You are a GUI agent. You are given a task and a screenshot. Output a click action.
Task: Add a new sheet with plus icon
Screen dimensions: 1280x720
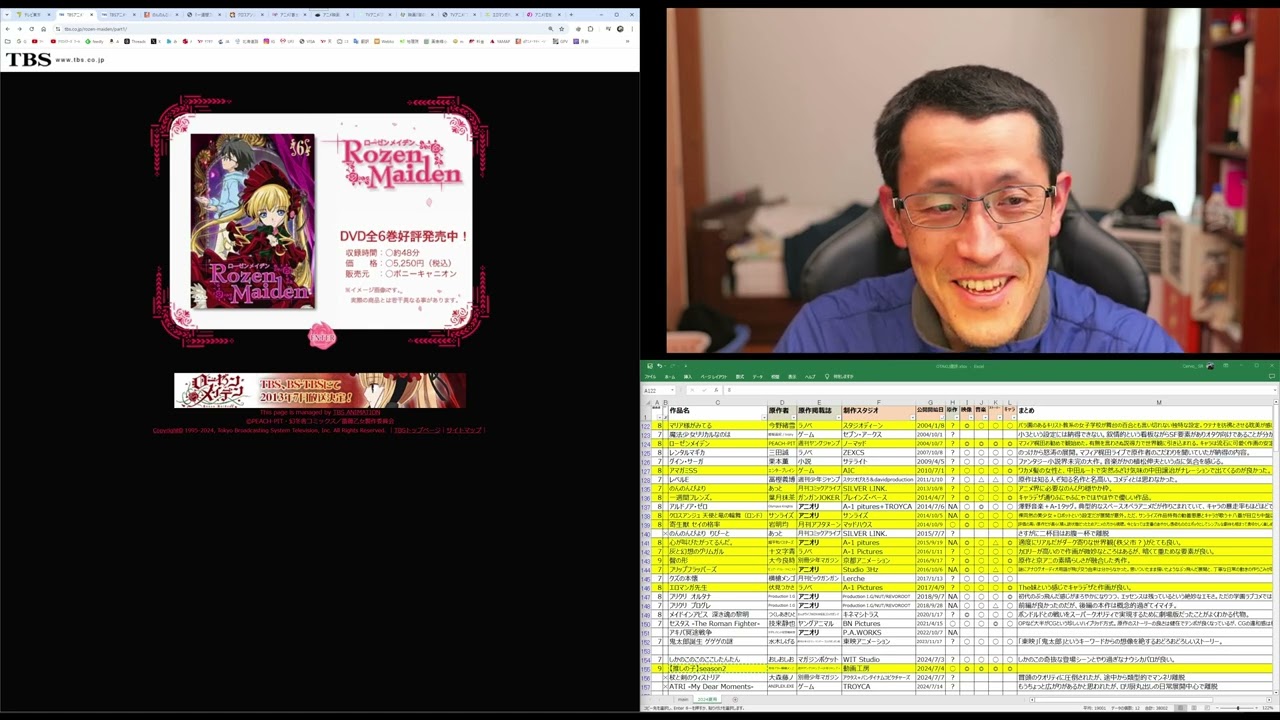(735, 699)
